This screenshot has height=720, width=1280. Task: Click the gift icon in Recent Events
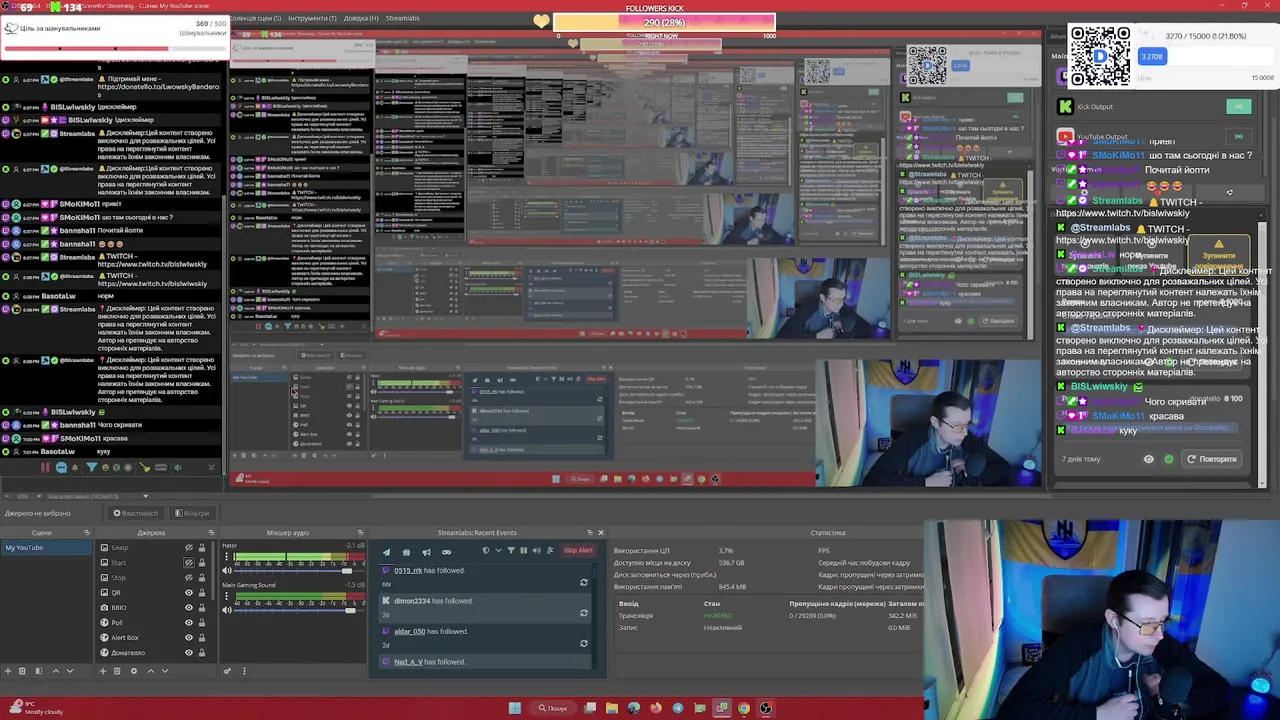406,551
